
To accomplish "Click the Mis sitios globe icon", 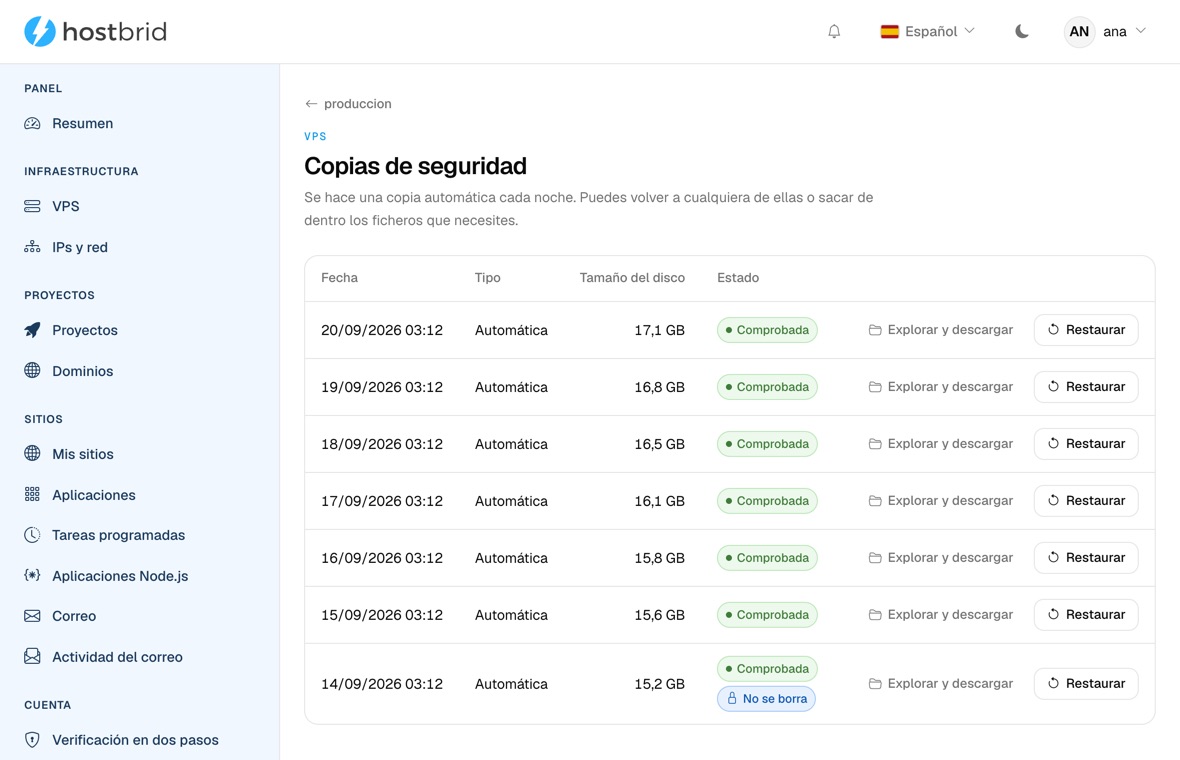I will click(x=32, y=453).
